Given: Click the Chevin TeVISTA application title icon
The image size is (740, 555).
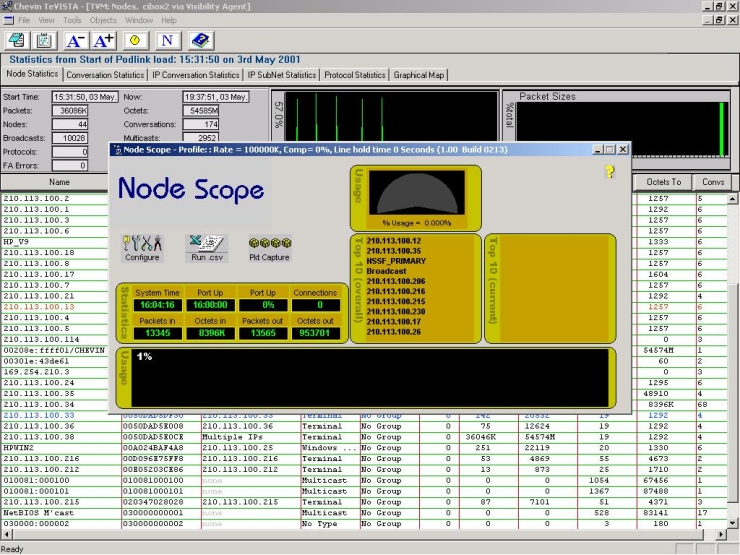Looking at the screenshot, I should (7, 6).
